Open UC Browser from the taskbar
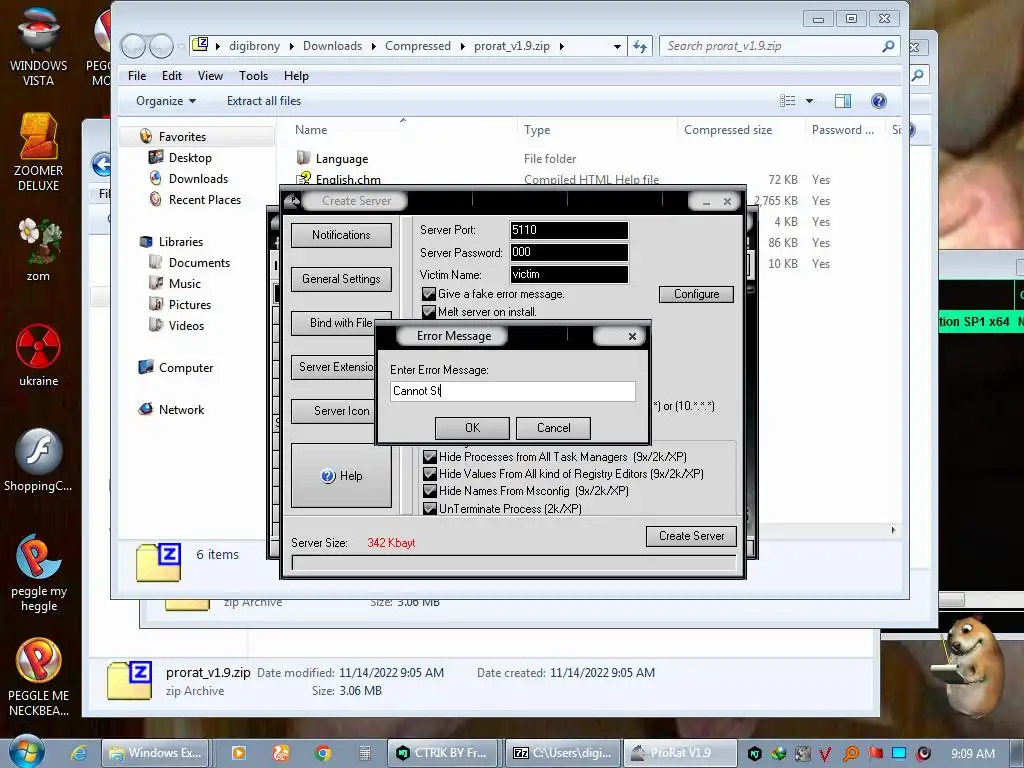The image size is (1024, 768). click(x=281, y=753)
